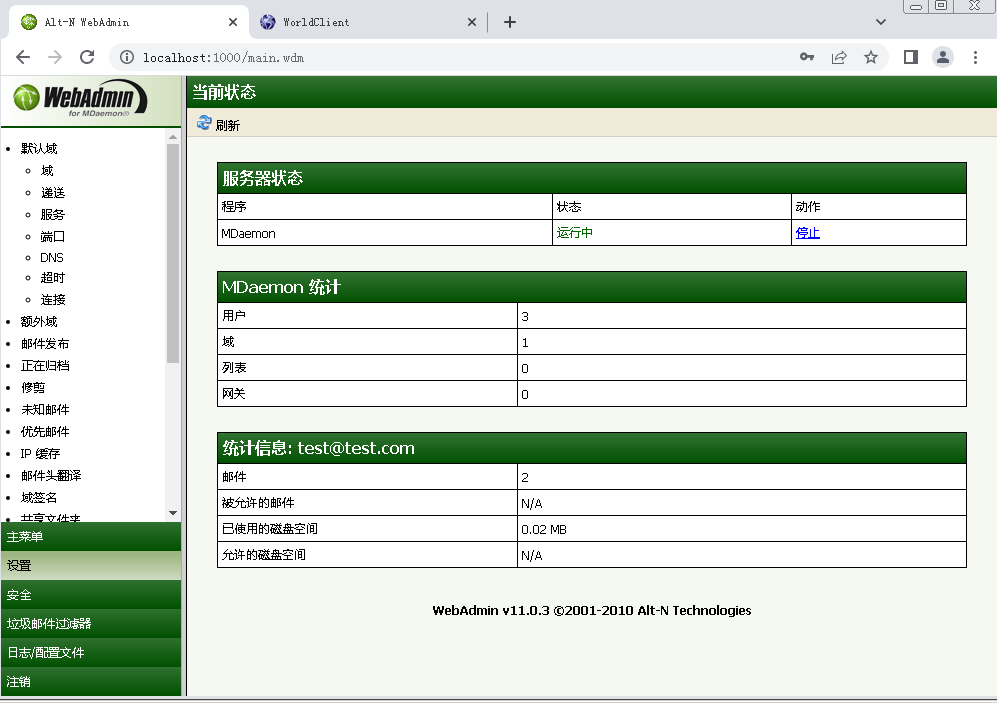Open the 修剪 menu item
Image resolution: width=997 pixels, height=703 pixels.
pyautogui.click(x=33, y=388)
